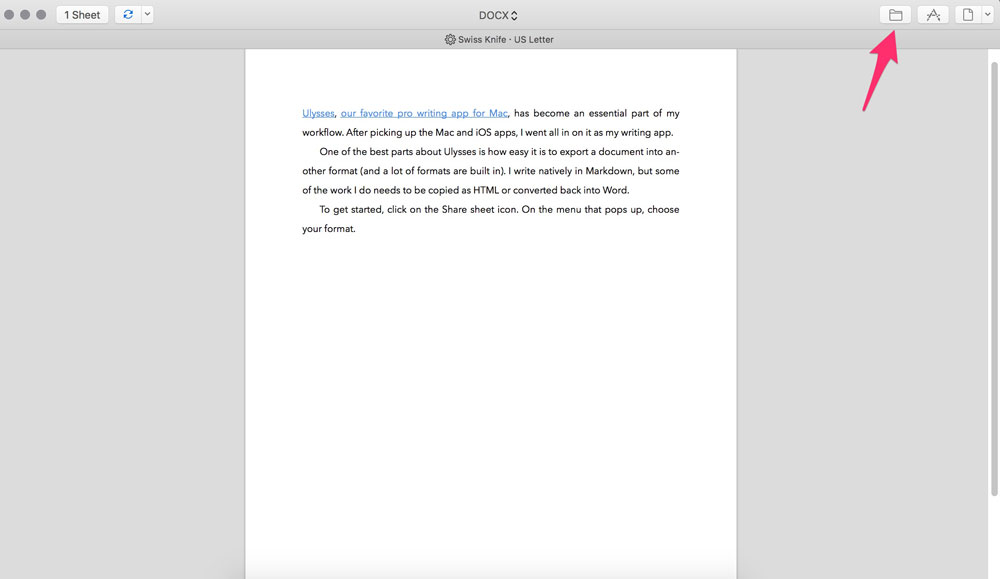The image size is (1000, 579).
Task: Open the DOCX format selector
Action: click(498, 15)
